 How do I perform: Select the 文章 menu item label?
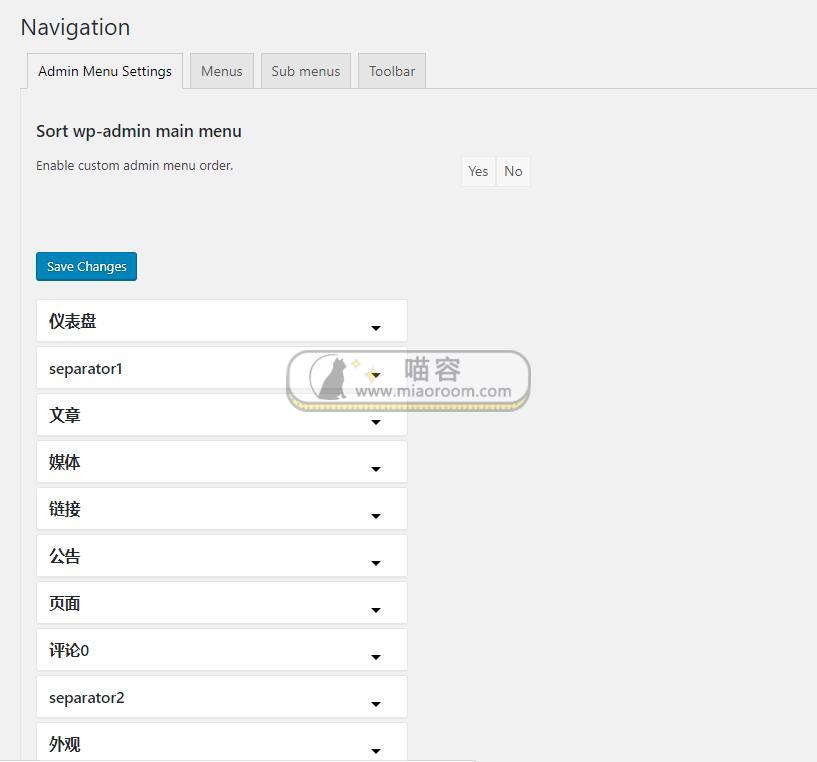65,415
